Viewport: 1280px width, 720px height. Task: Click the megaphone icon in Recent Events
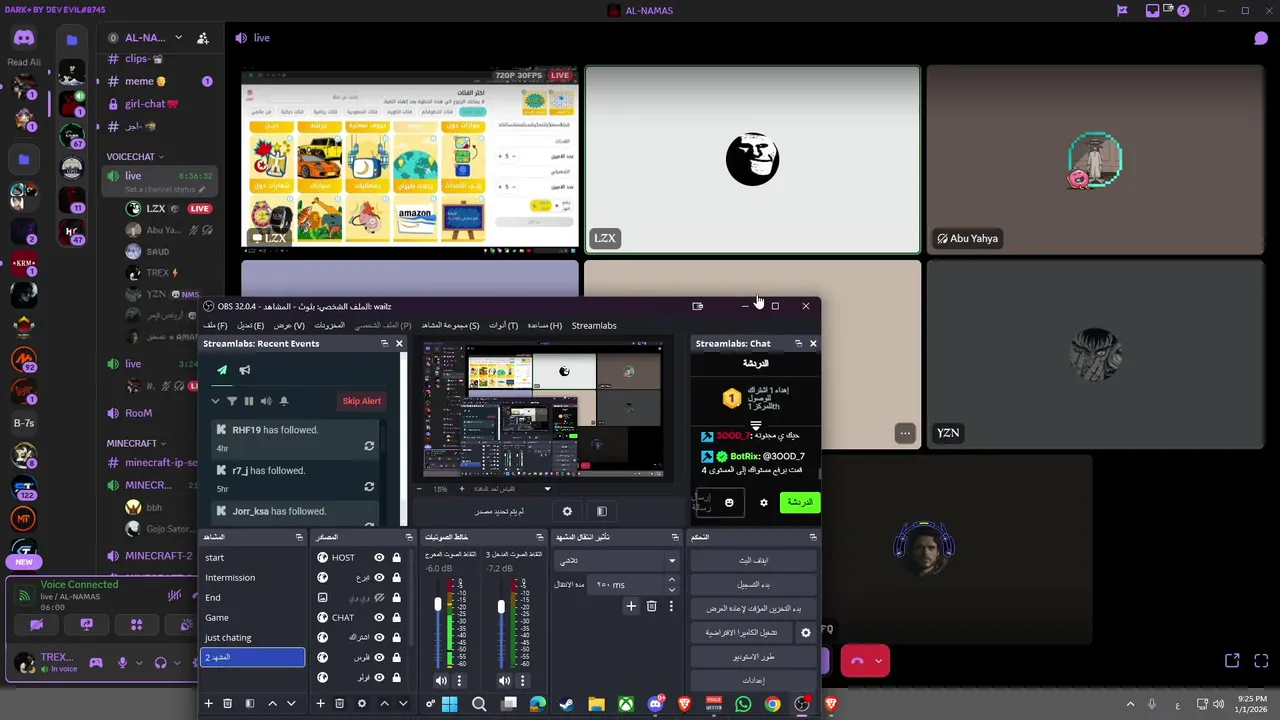coord(245,370)
